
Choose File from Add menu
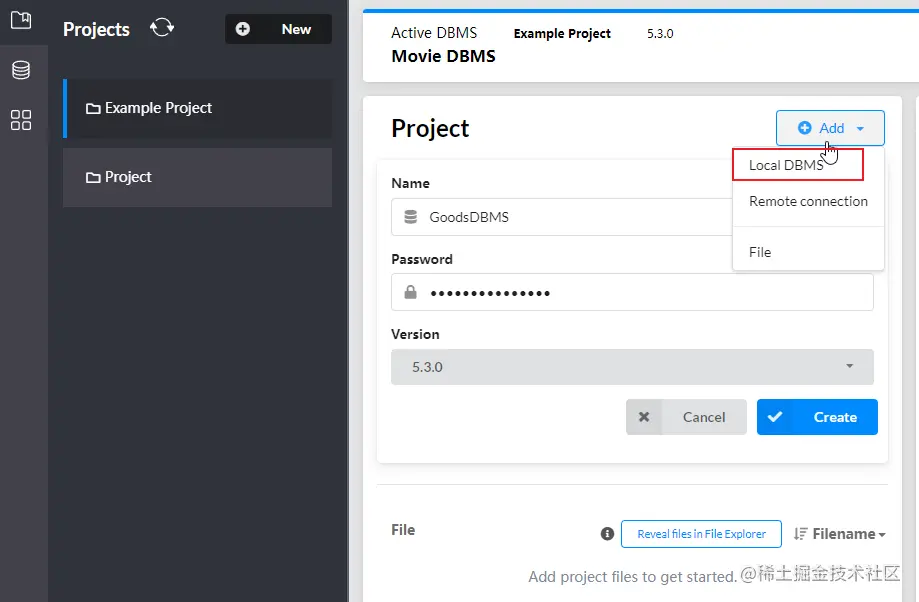click(x=808, y=252)
